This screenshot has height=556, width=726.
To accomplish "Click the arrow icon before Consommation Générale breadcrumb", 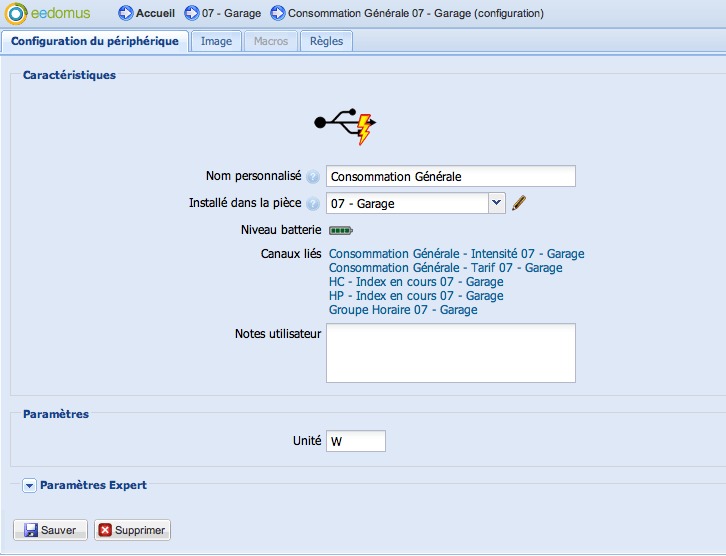I will 278,13.
